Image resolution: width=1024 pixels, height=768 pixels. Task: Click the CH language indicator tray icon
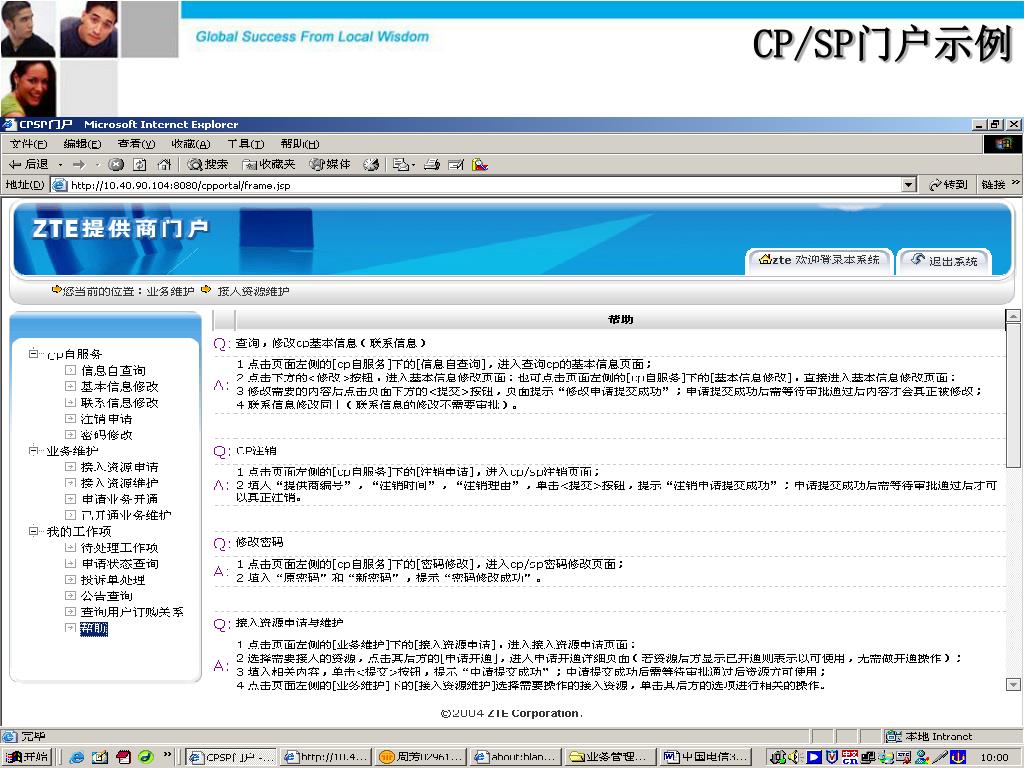850,757
